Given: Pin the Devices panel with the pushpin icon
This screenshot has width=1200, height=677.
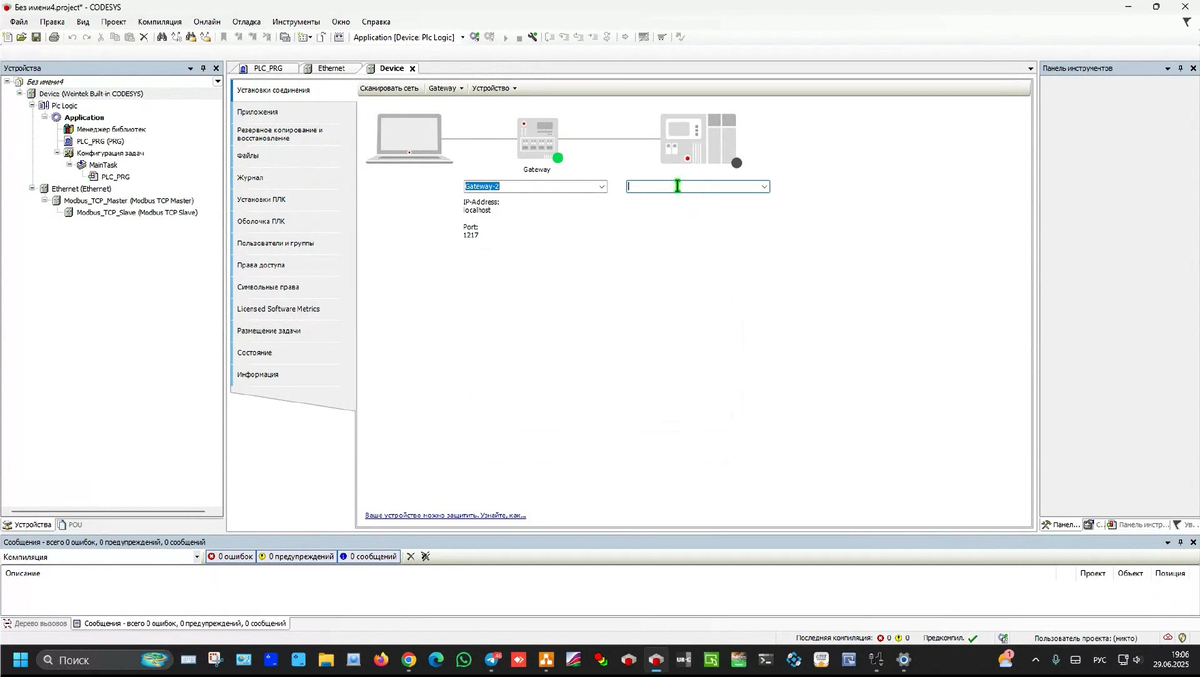Looking at the screenshot, I should click(x=203, y=68).
